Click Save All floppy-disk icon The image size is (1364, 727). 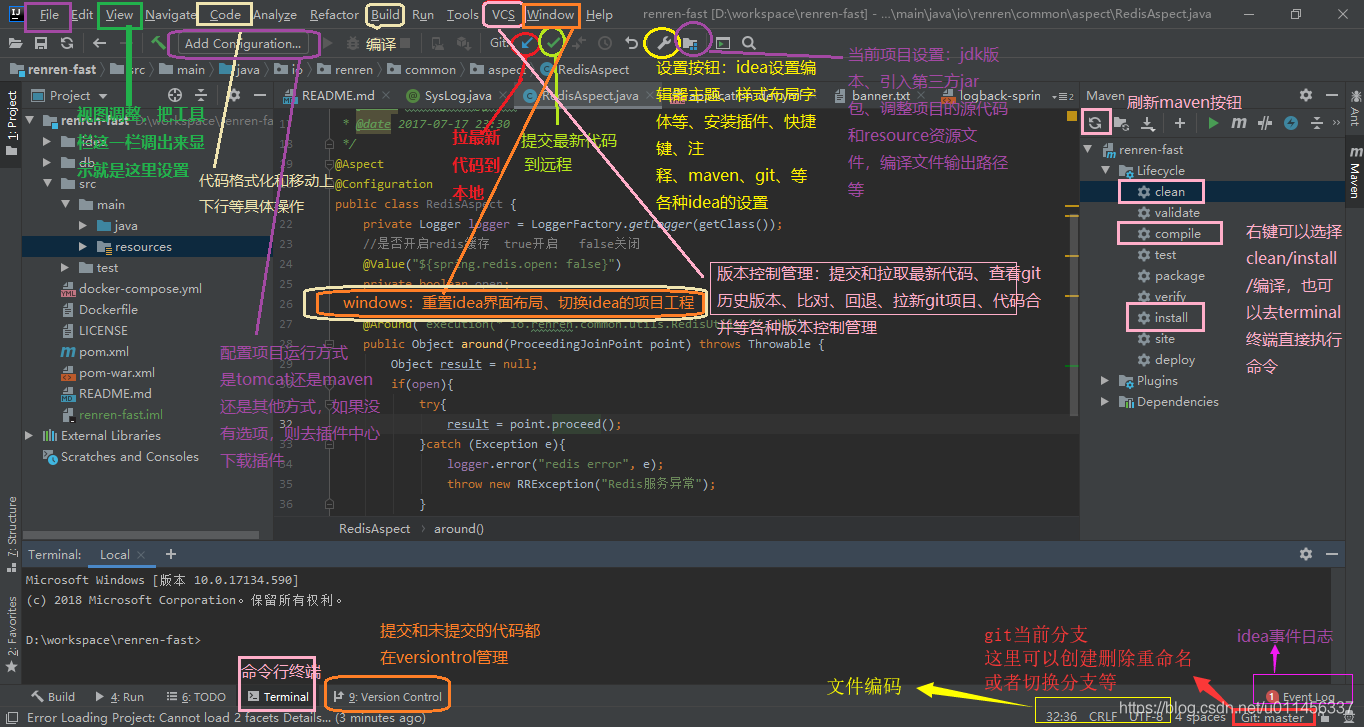pyautogui.click(x=42, y=43)
